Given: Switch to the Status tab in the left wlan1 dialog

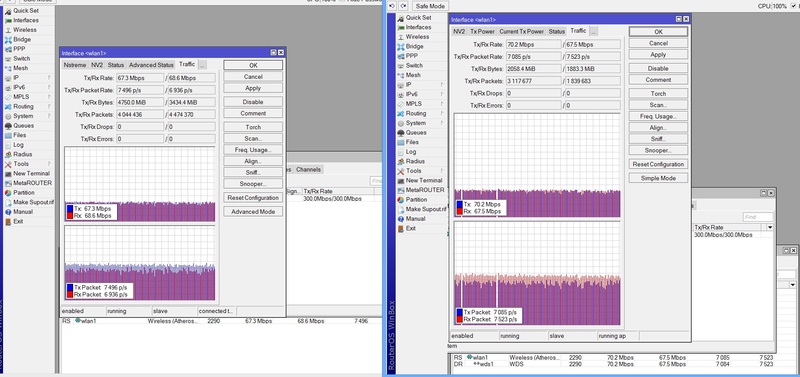Looking at the screenshot, I should pos(116,65).
